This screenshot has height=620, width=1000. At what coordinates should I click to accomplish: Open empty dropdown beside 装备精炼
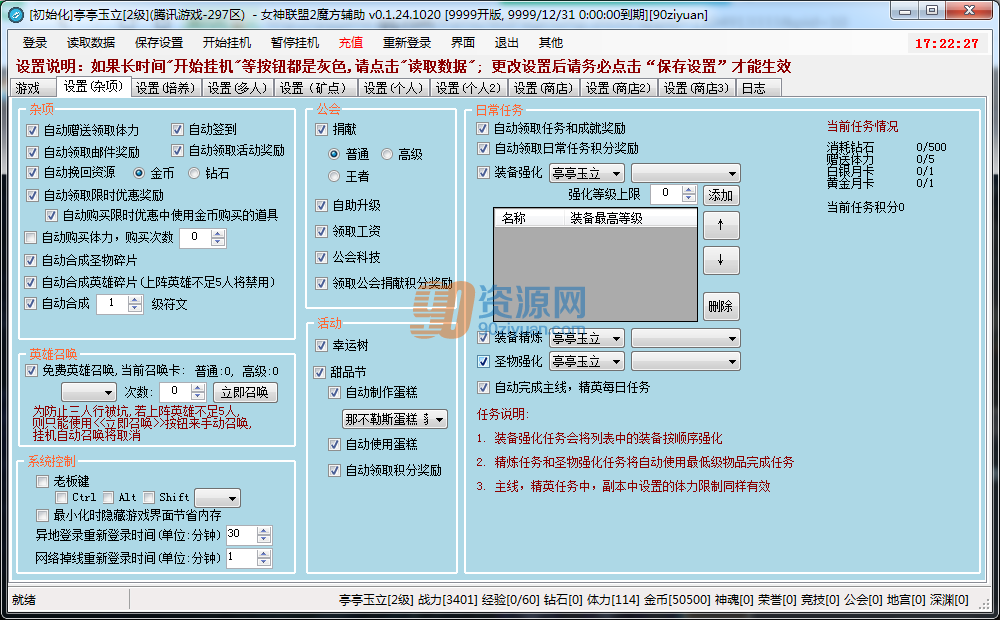(x=686, y=338)
